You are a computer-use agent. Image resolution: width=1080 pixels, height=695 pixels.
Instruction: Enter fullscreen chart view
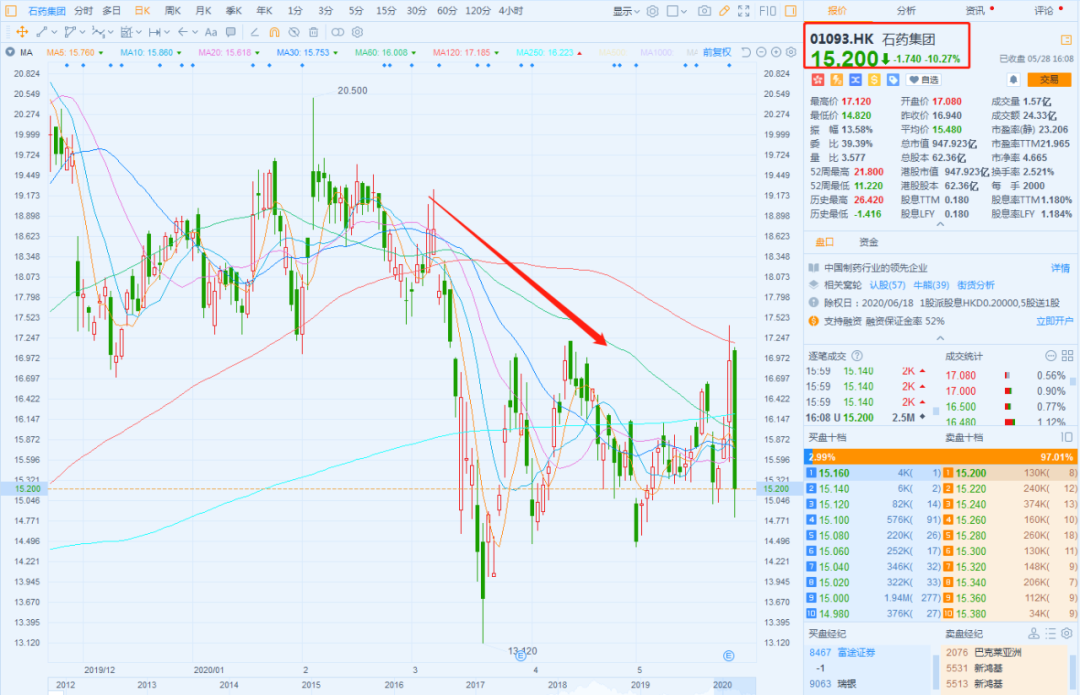[744, 11]
